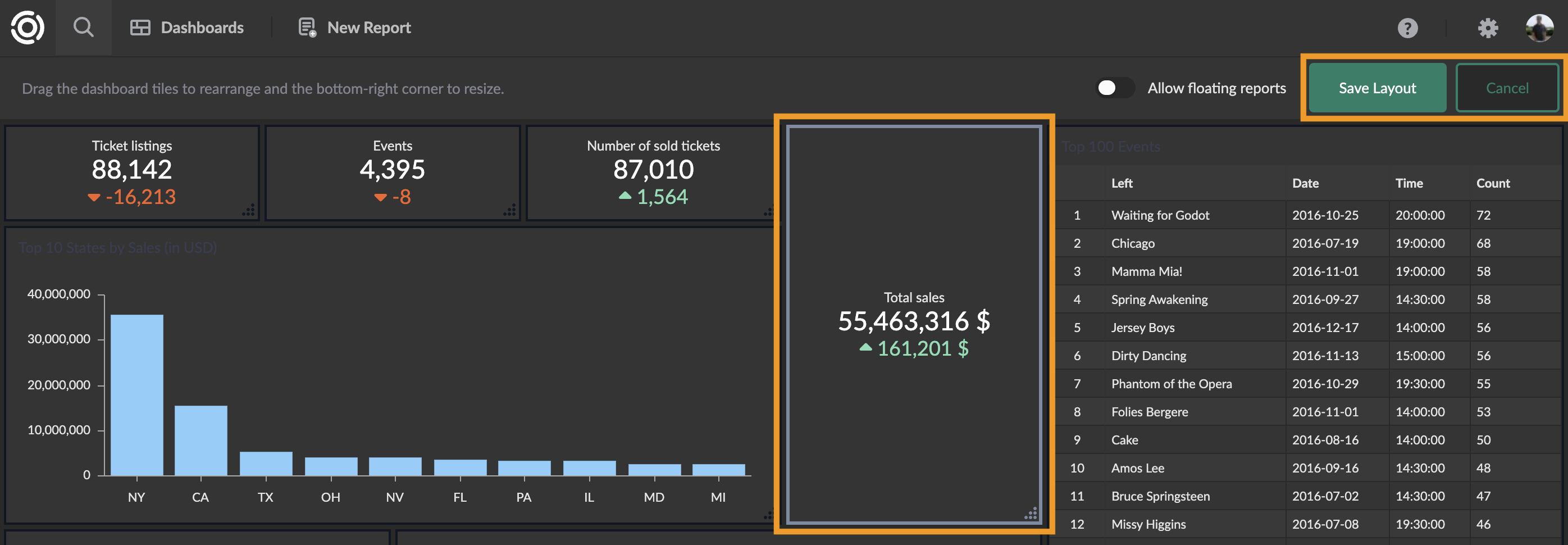This screenshot has height=545, width=1568.
Task: Click the Events tile resize handle
Action: (509, 210)
